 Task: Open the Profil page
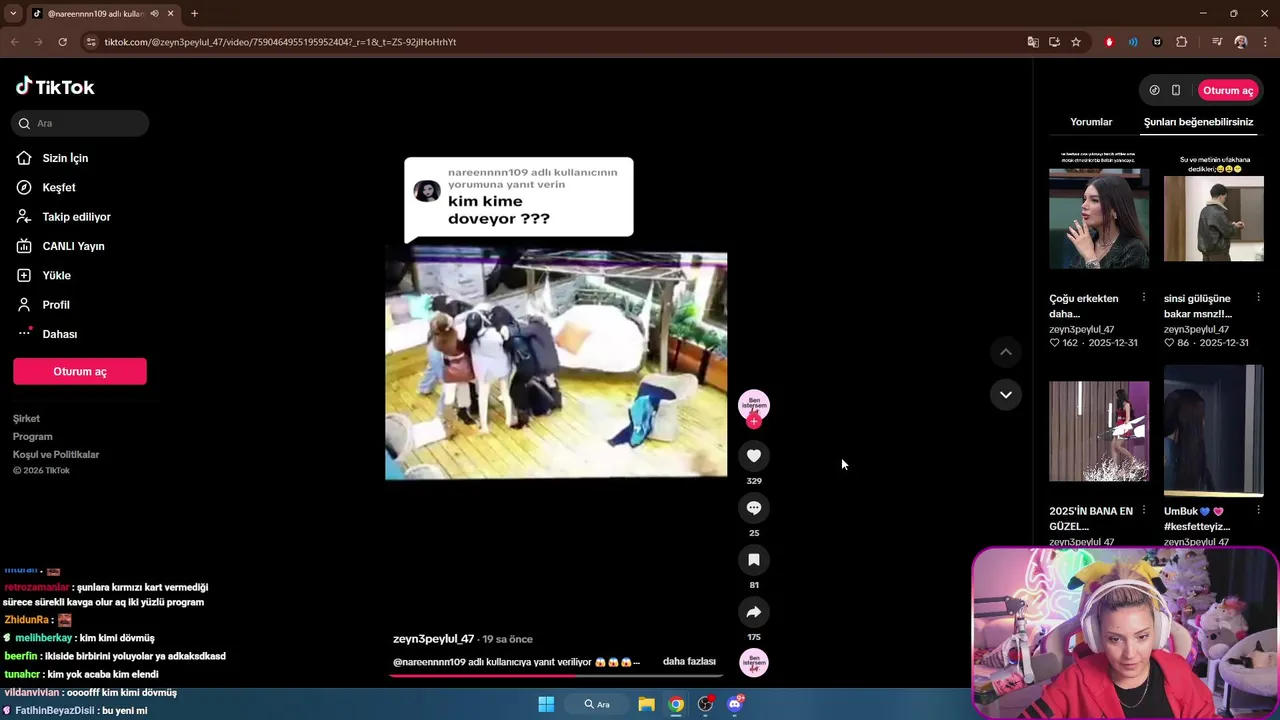(56, 305)
